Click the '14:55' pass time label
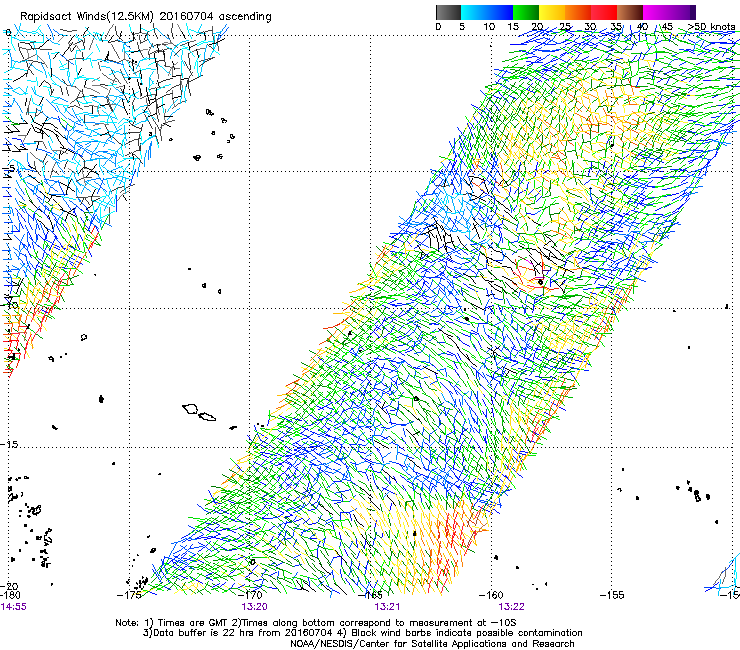Image resolution: width=740 pixels, height=650 pixels. point(14,607)
